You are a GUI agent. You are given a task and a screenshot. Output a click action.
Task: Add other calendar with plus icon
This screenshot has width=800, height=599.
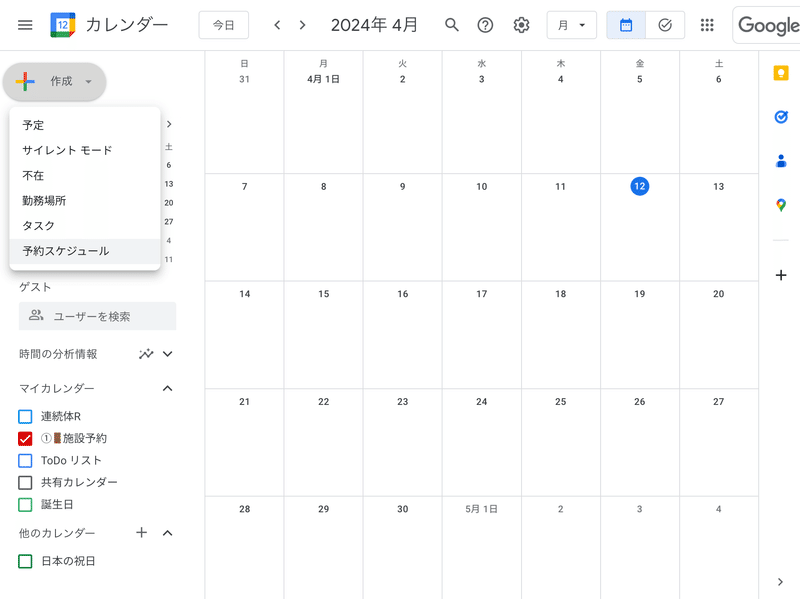click(141, 533)
